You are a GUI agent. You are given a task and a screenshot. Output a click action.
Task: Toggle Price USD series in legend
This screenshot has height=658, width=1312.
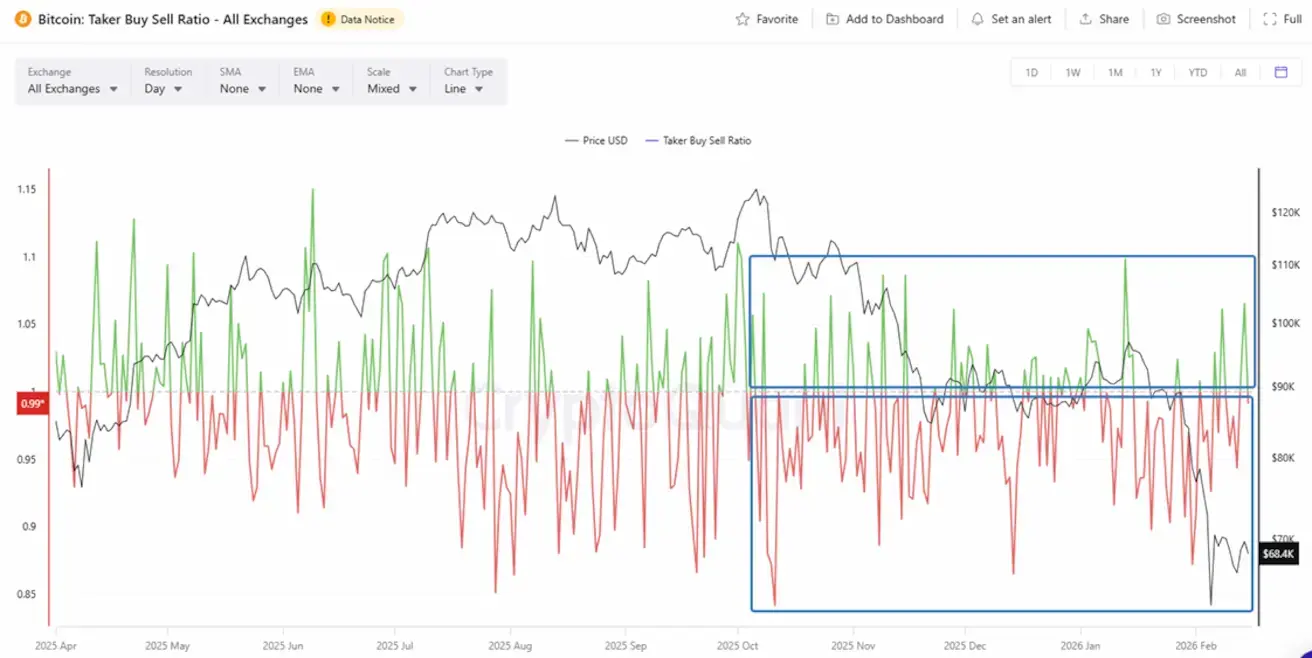coord(597,141)
